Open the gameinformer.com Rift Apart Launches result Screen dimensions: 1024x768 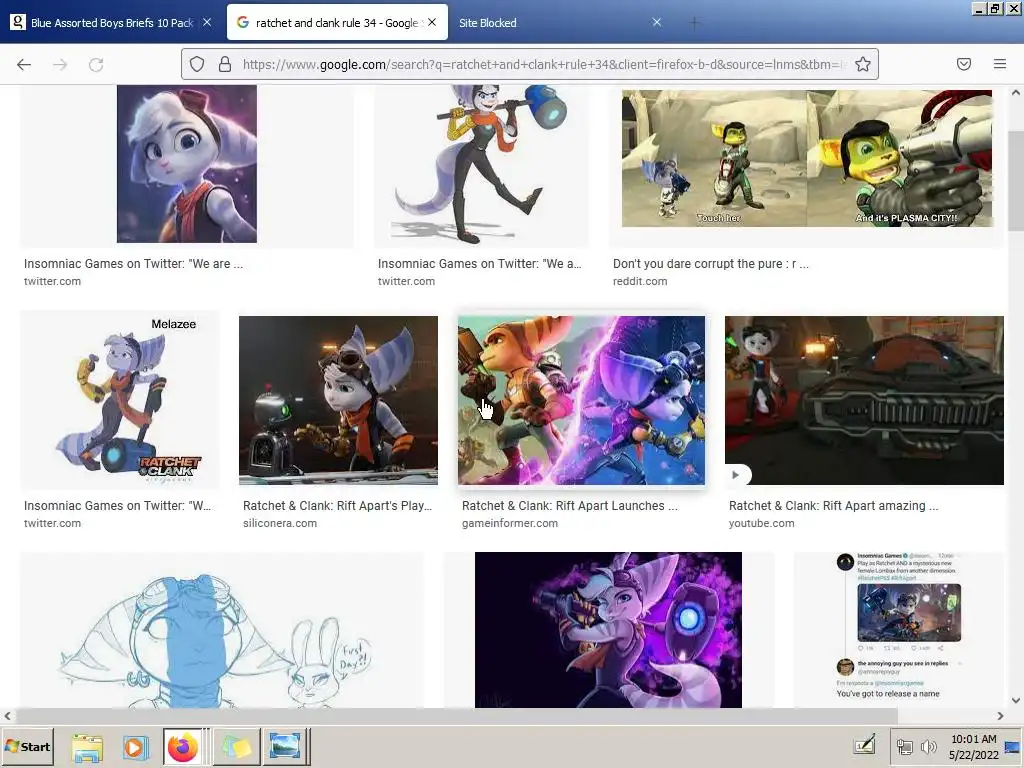pyautogui.click(x=569, y=505)
